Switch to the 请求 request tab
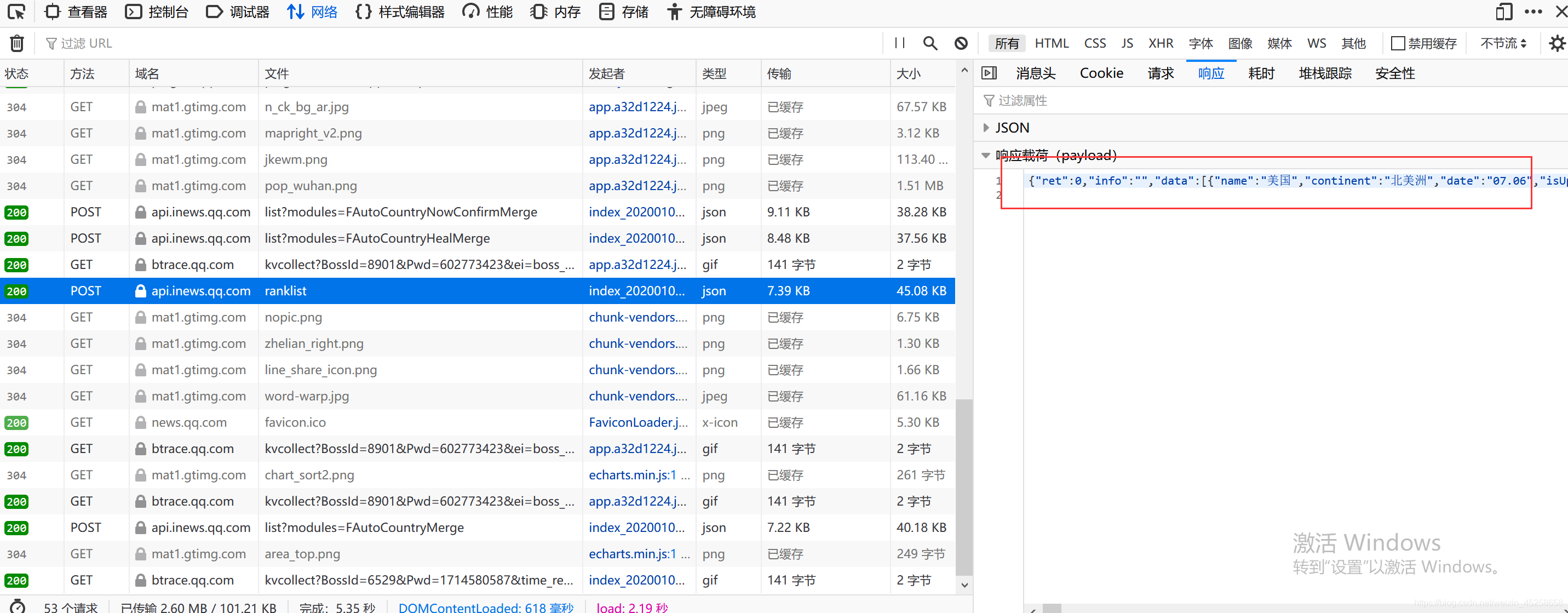1568x613 pixels. pyautogui.click(x=1160, y=73)
